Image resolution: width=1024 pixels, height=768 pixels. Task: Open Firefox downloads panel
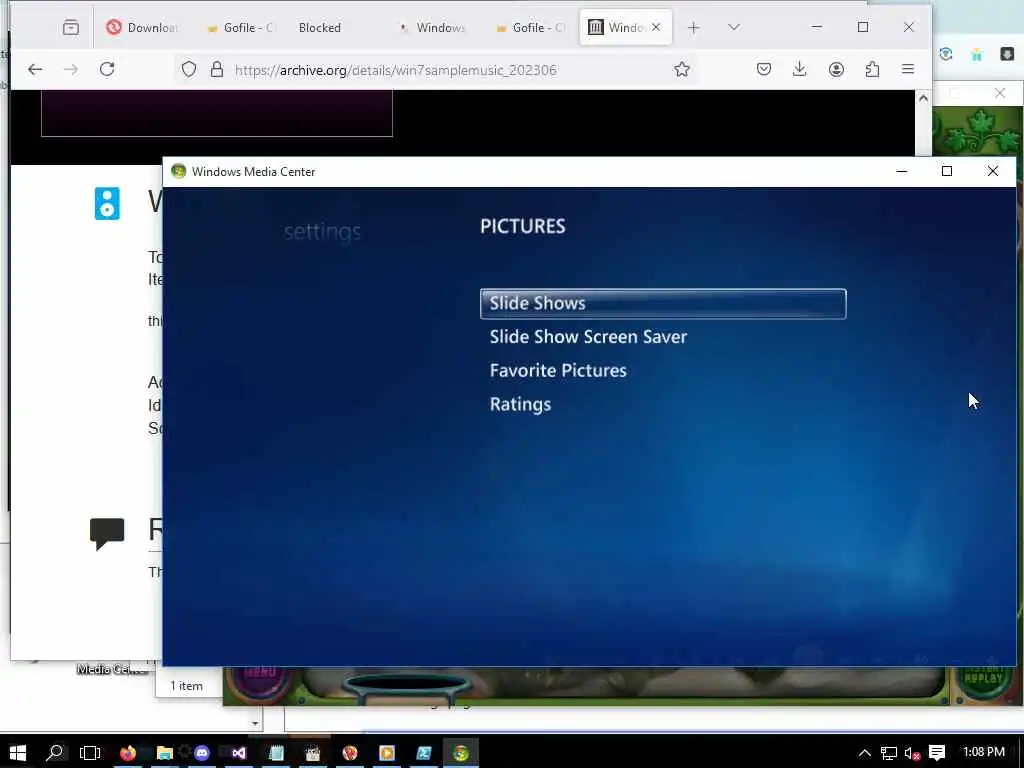pos(799,69)
